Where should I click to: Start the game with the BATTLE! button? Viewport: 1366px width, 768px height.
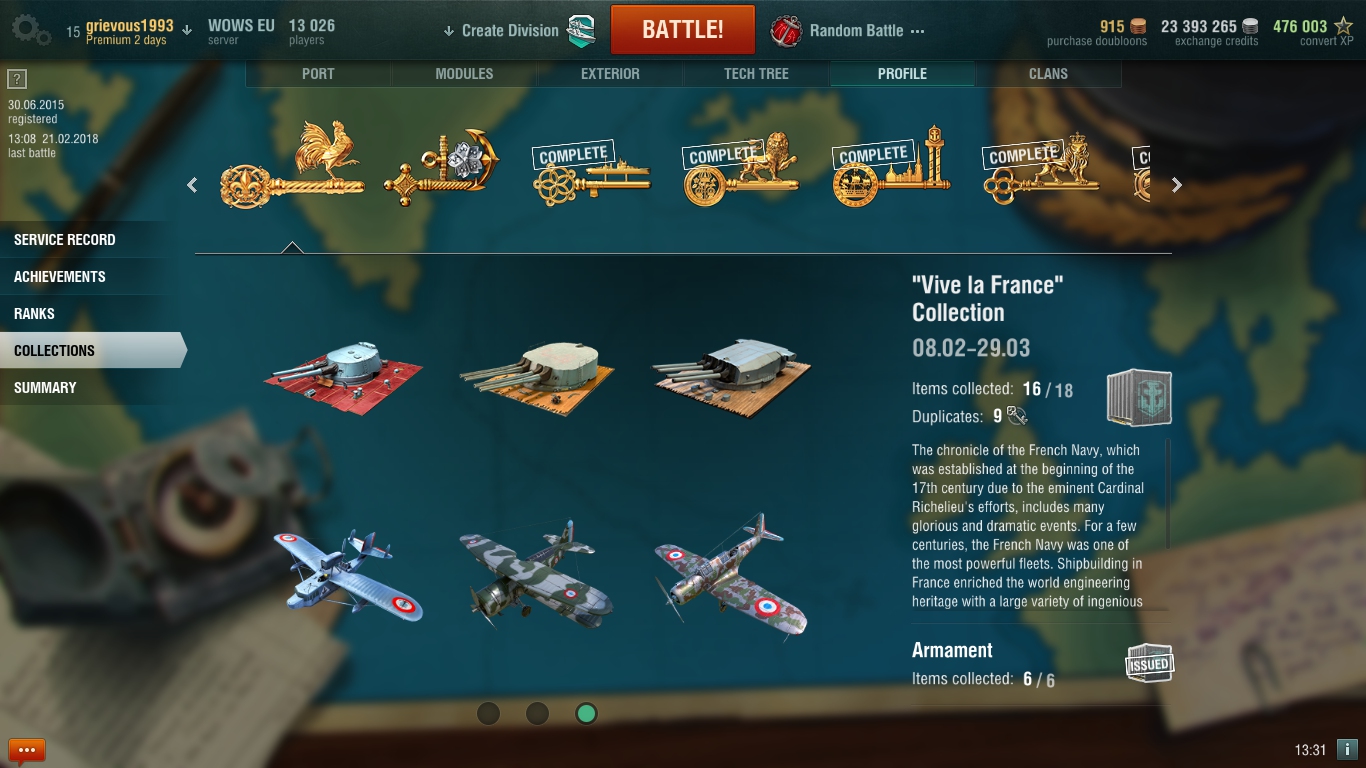pyautogui.click(x=683, y=29)
